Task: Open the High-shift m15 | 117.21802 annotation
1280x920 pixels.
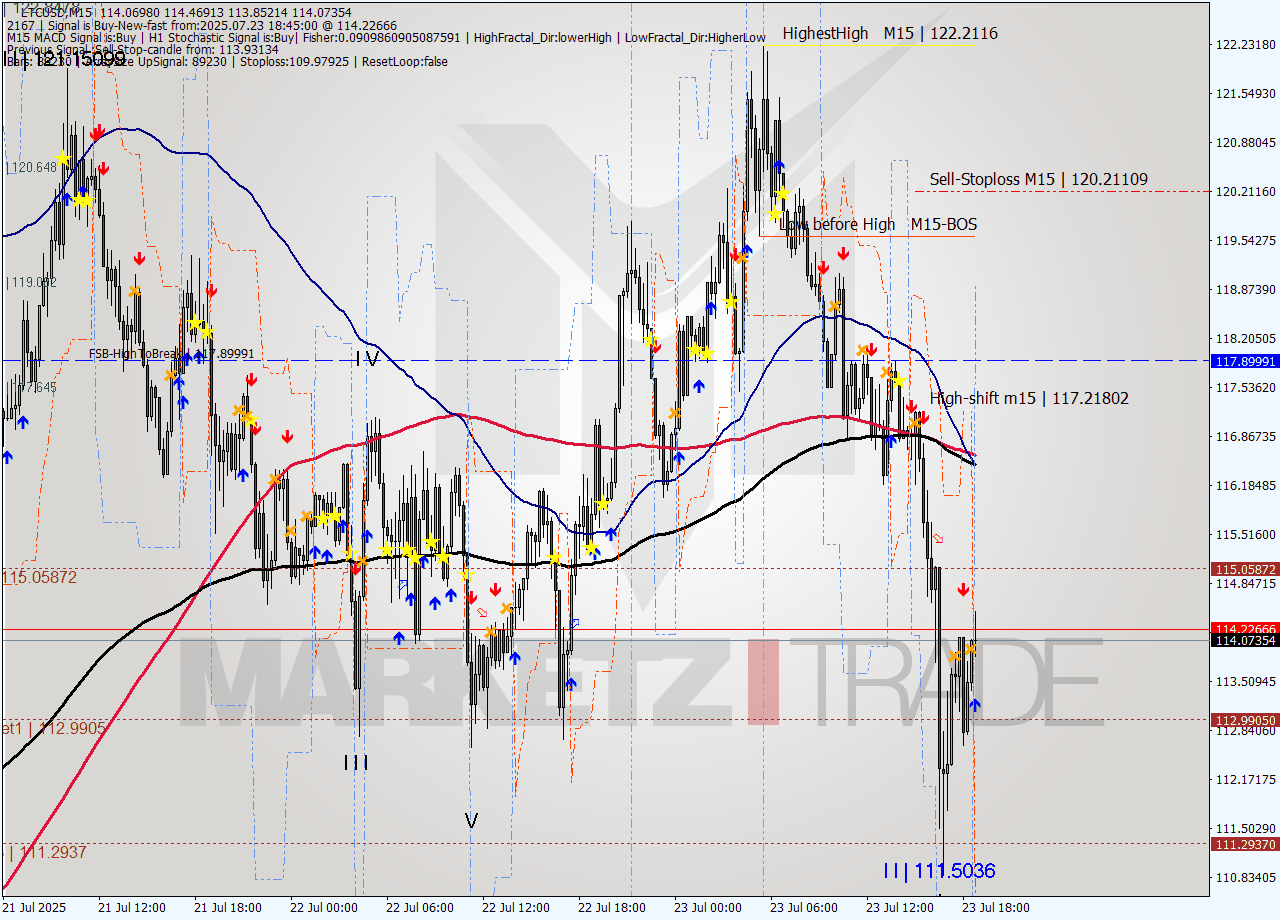Action: pyautogui.click(x=1030, y=398)
